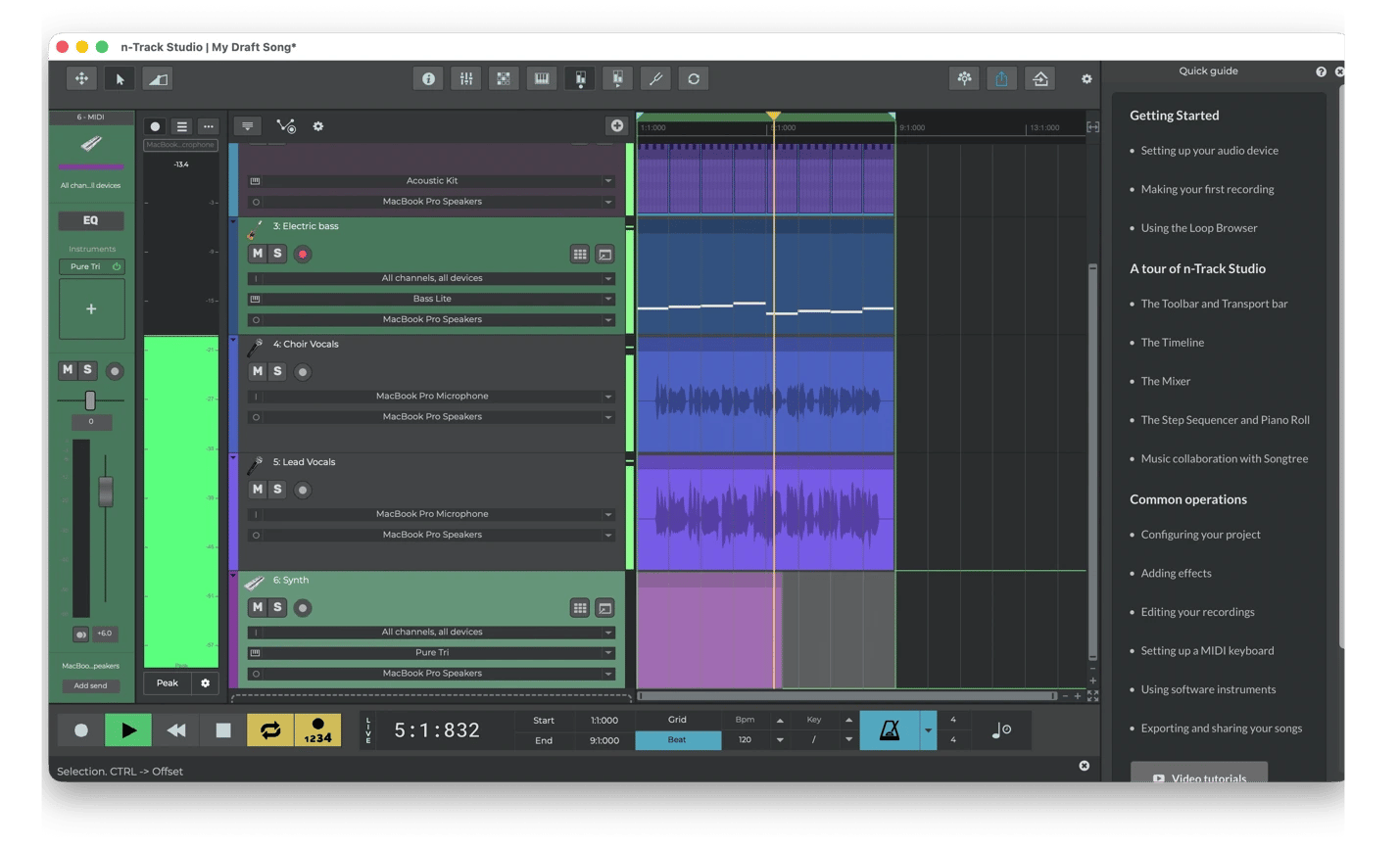Image resolution: width=1400 pixels, height=846 pixels.
Task: Open piano roll window on Electric bass track
Action: click(605, 255)
